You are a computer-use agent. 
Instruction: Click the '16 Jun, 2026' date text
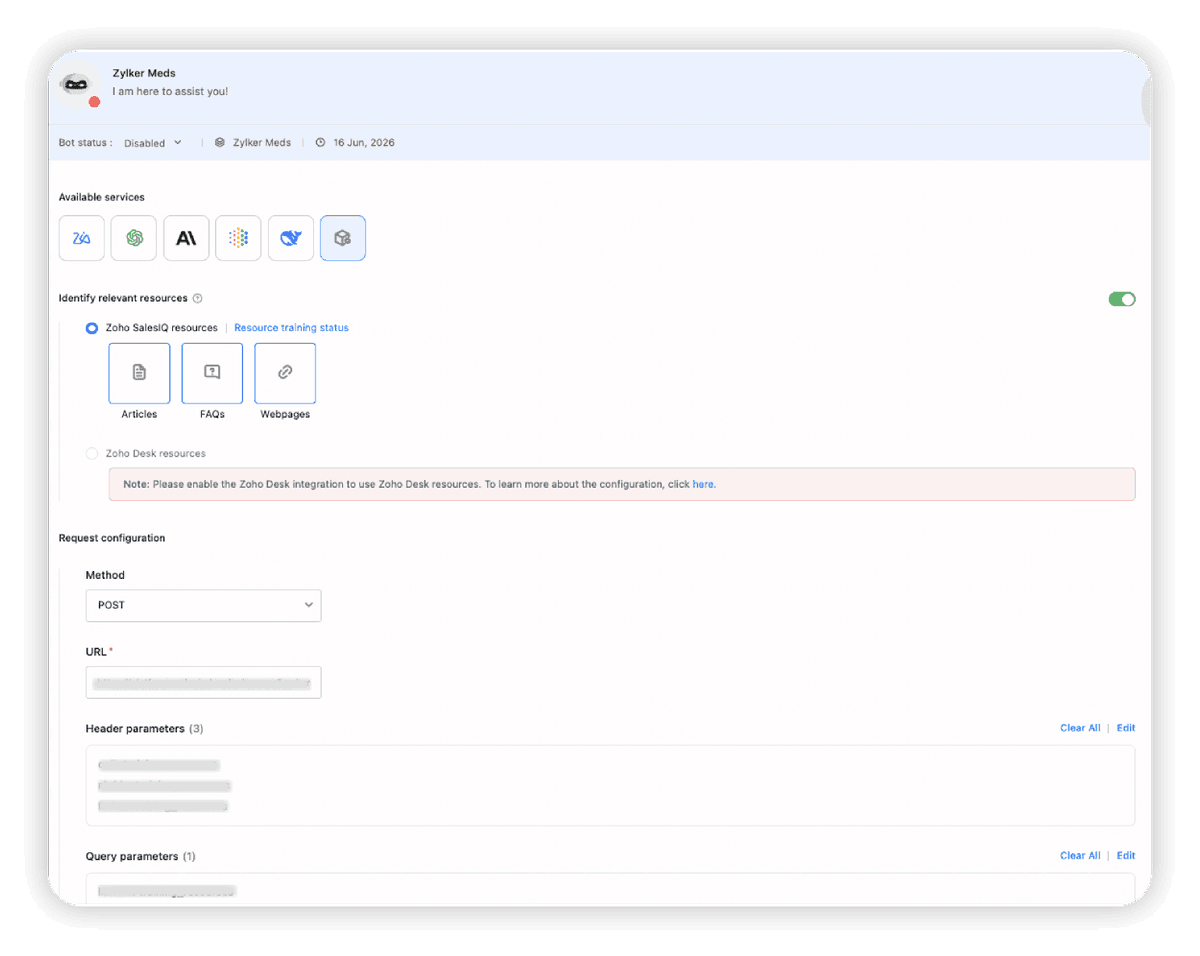click(x=364, y=143)
